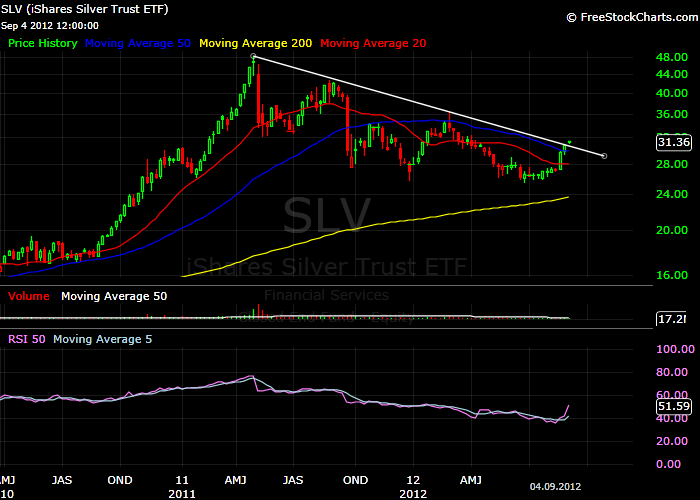Click the first JAS quarter label
Viewport: 700px width, 500px height.
tap(62, 480)
